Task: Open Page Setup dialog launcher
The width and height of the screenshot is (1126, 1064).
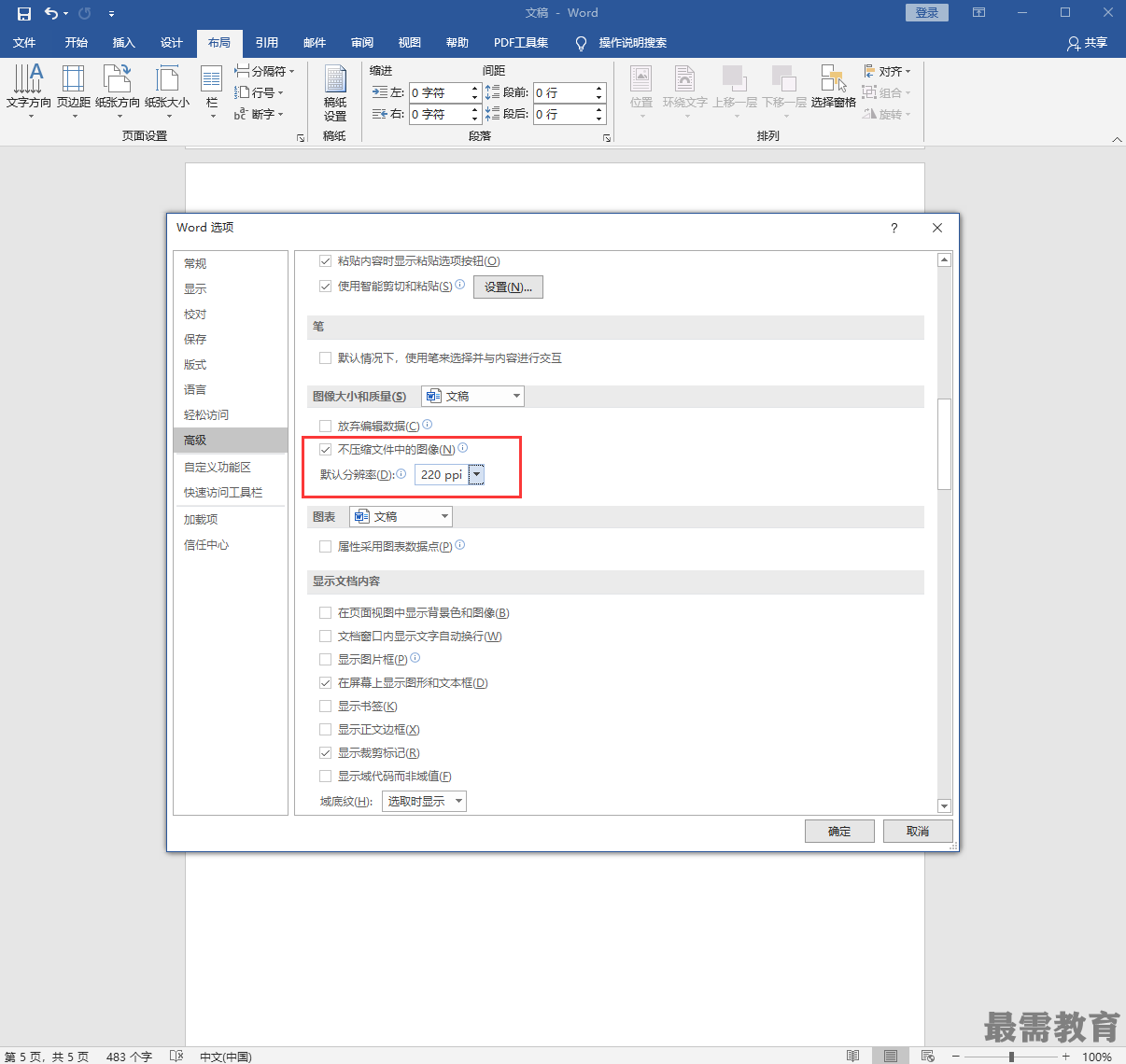Action: 301,137
